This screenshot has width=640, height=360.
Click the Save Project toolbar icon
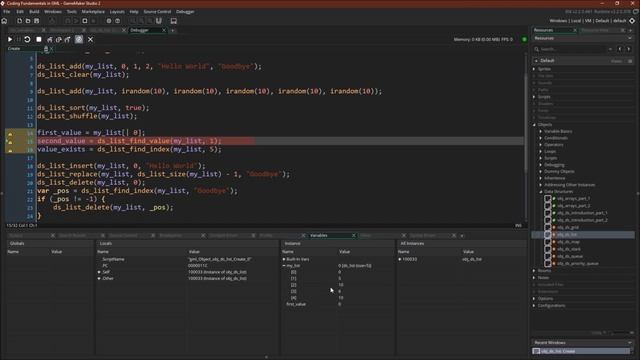pyautogui.click(x=36, y=21)
